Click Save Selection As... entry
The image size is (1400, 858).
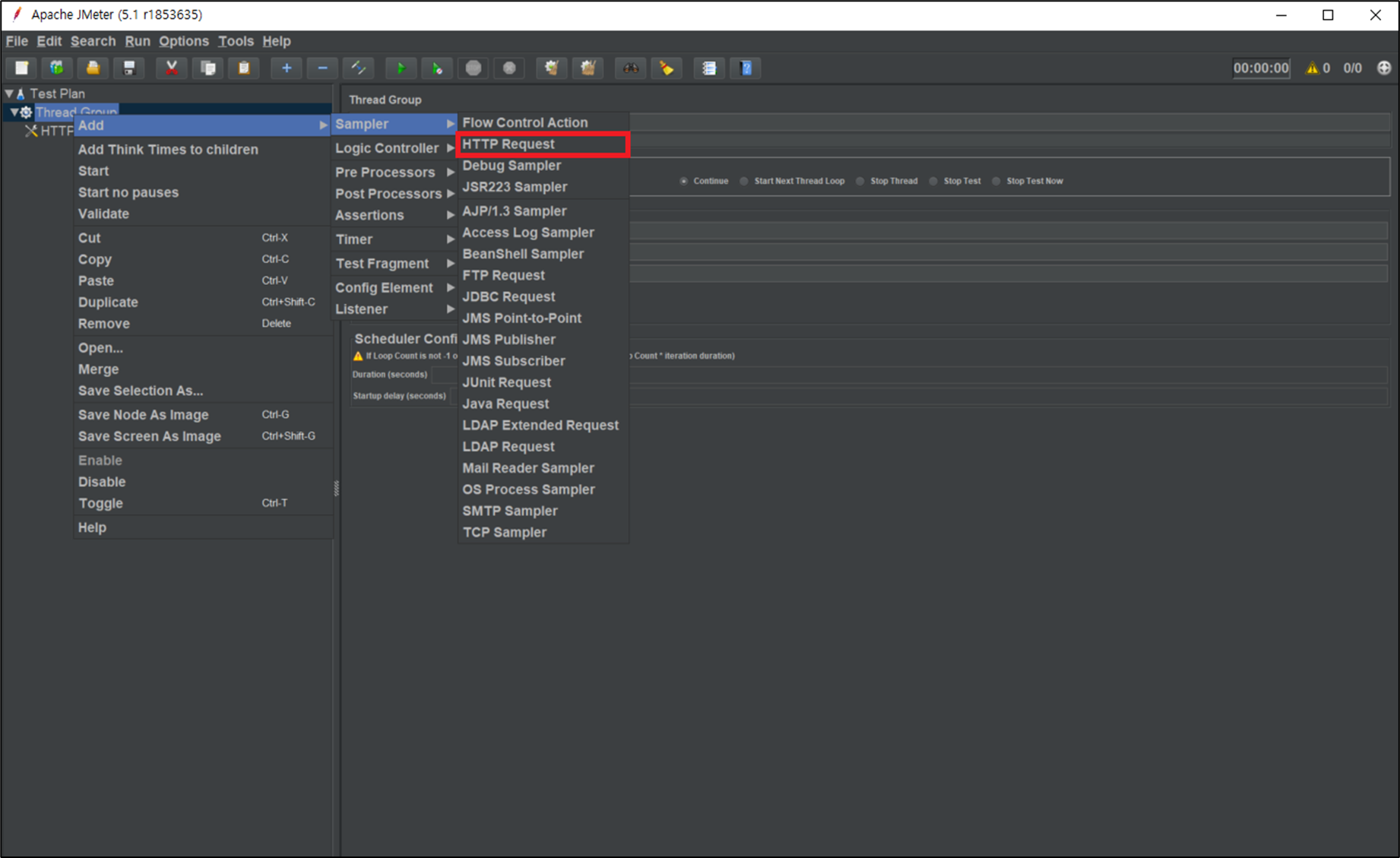(203, 391)
